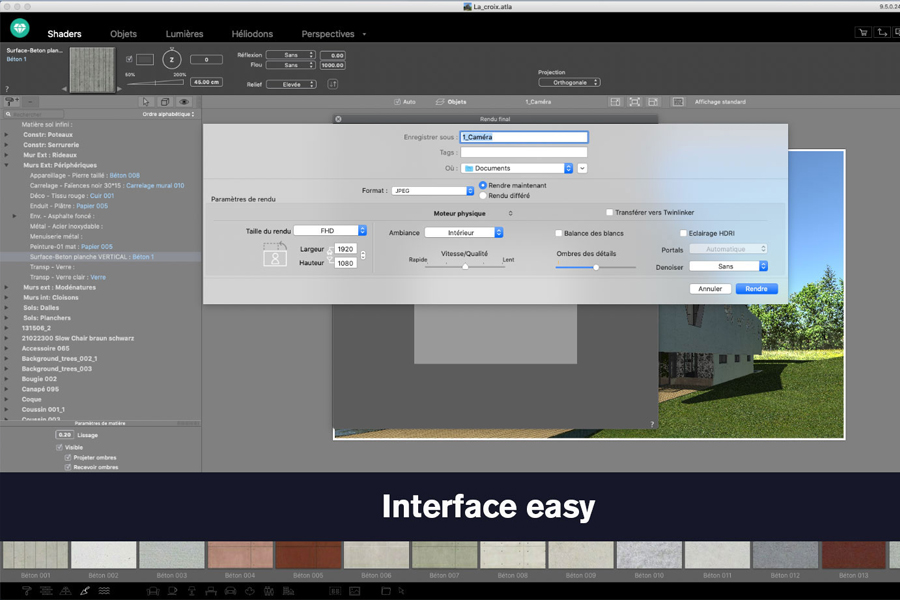Click the Rendre button

pos(756,289)
